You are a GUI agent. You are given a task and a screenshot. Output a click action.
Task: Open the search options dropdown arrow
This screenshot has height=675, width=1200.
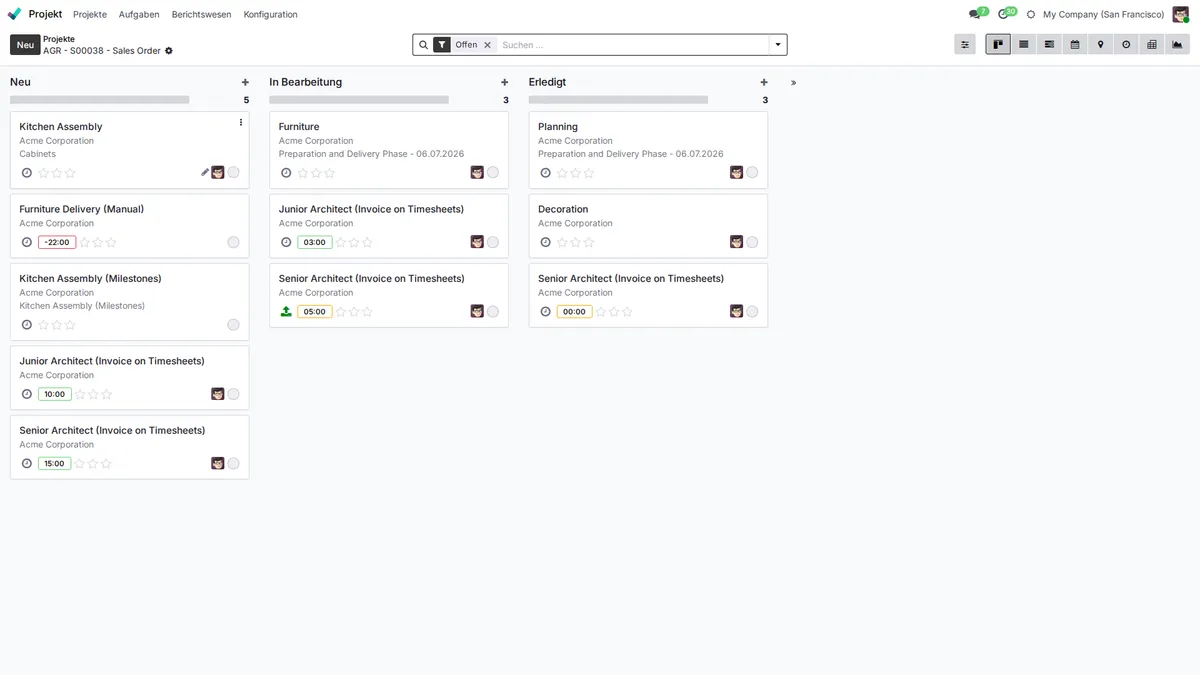[x=778, y=45]
